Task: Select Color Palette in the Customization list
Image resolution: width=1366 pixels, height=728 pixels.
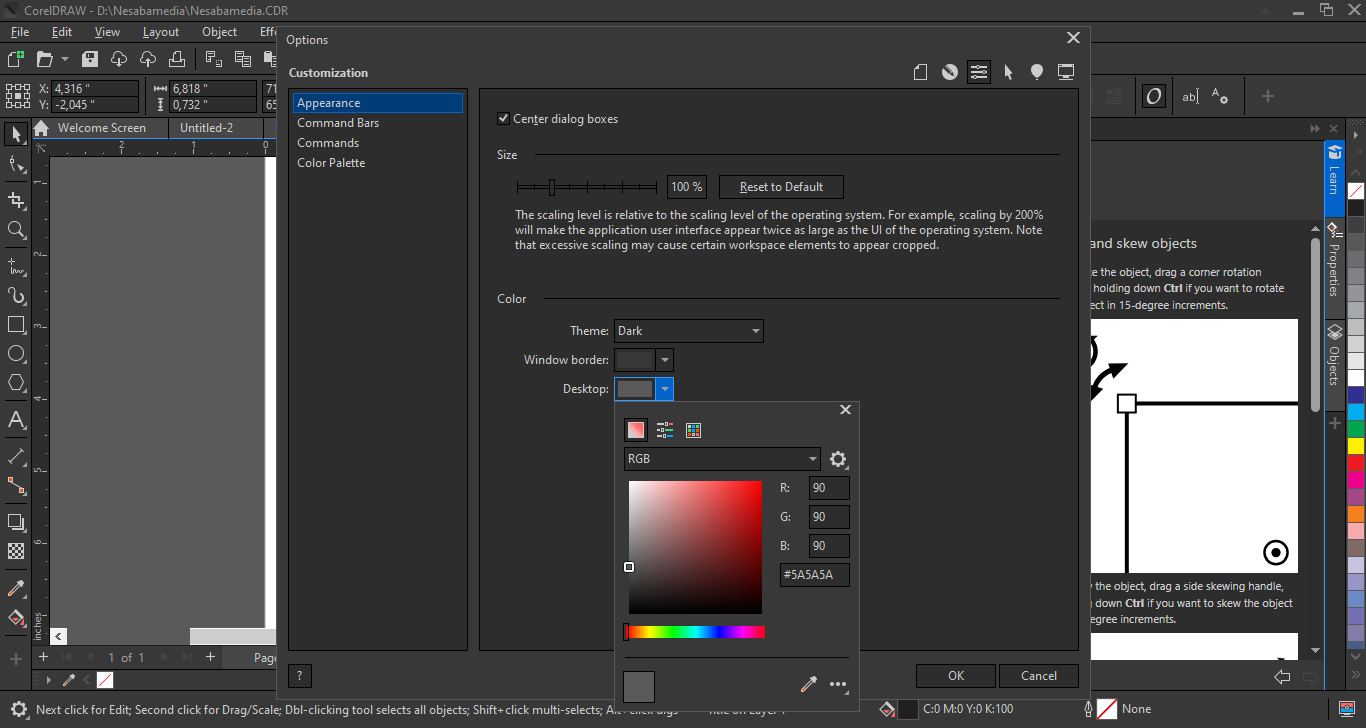Action: pyautogui.click(x=331, y=163)
